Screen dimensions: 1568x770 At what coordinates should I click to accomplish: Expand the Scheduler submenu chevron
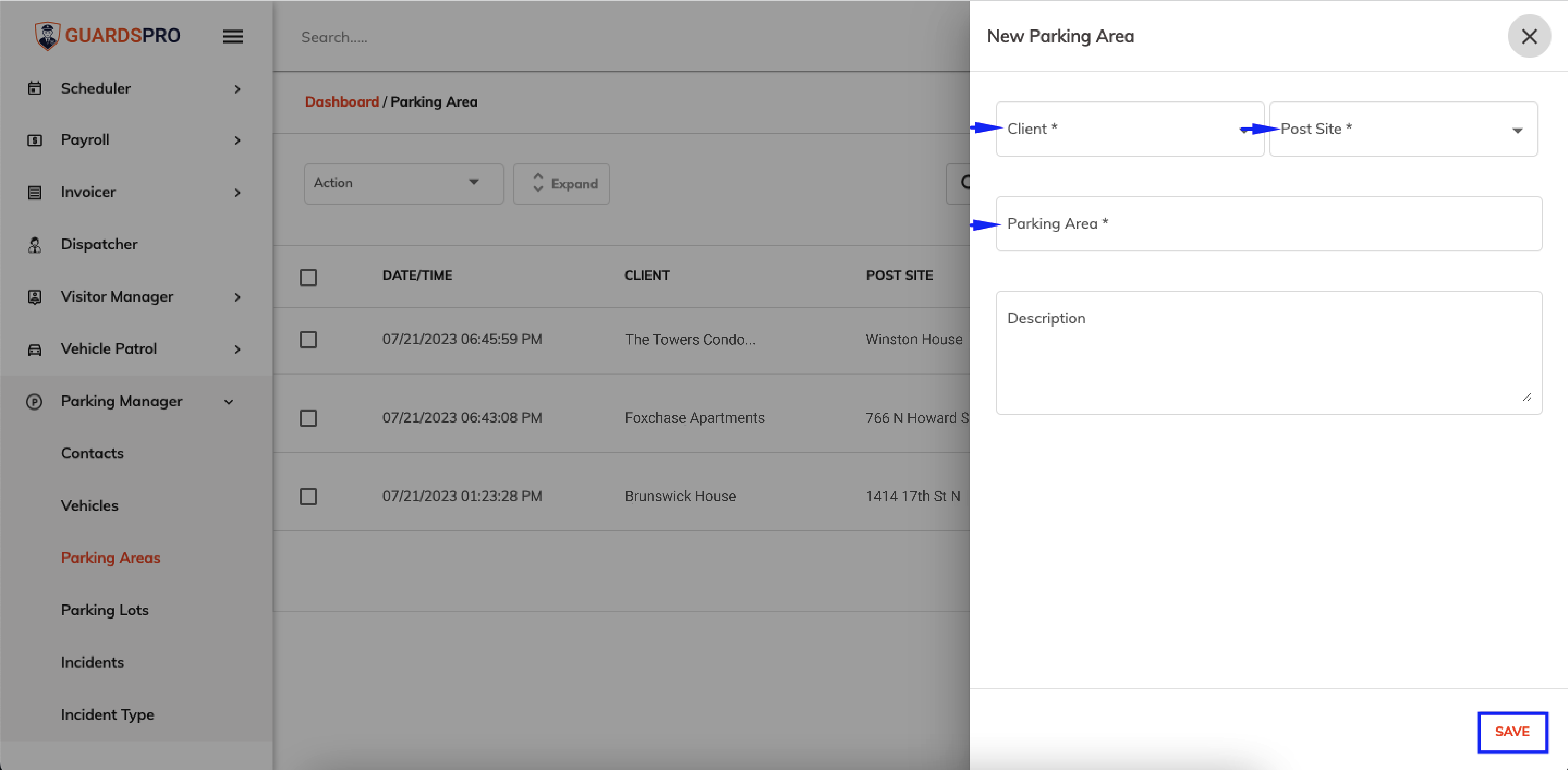coord(237,89)
